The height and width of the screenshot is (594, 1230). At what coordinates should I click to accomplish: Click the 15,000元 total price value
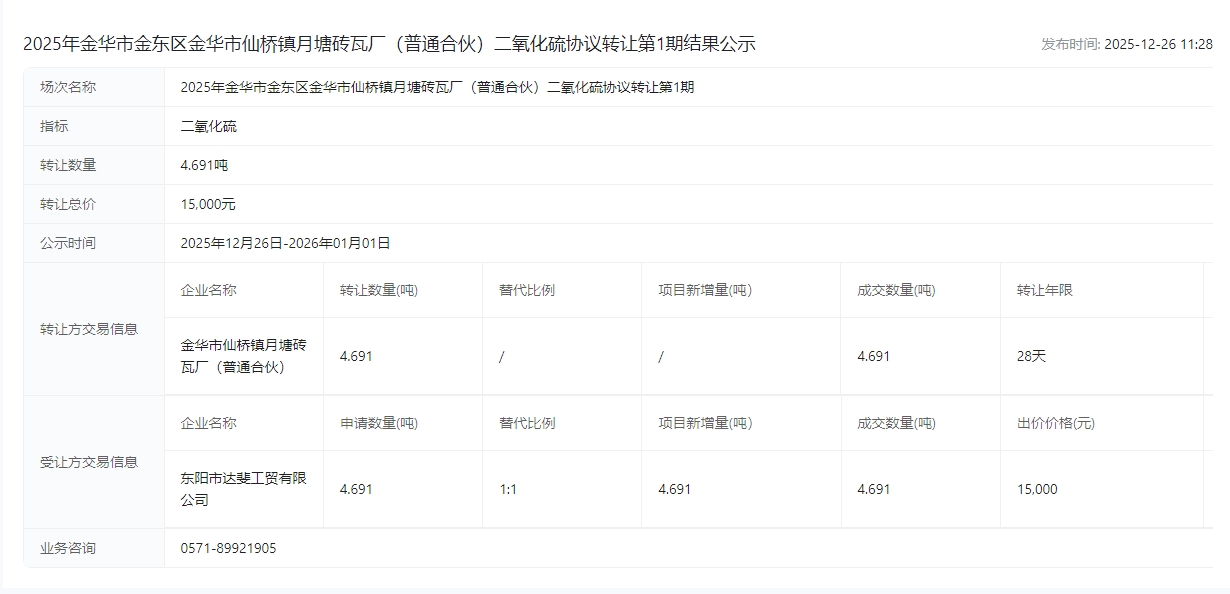208,204
